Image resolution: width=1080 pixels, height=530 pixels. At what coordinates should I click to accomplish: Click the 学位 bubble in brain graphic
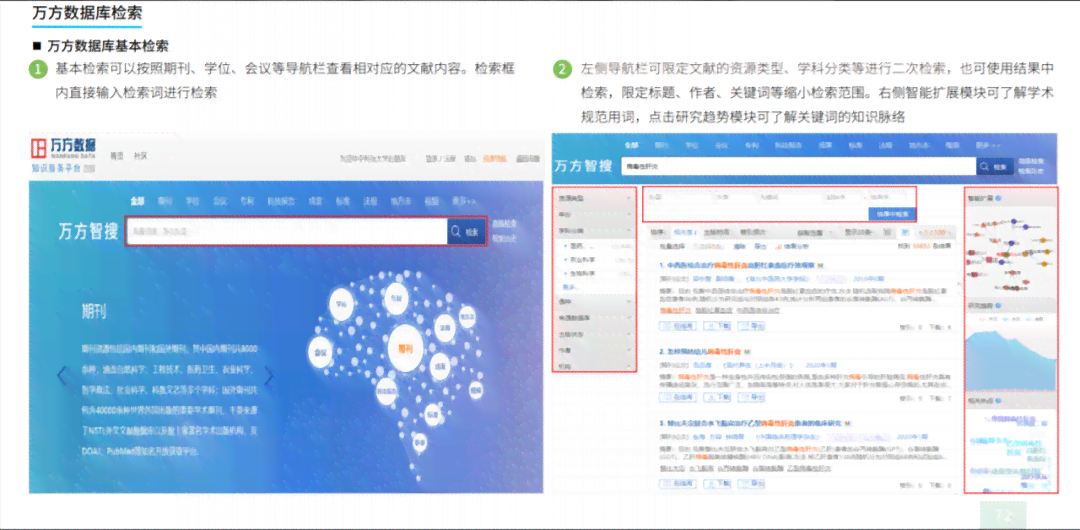pos(342,305)
